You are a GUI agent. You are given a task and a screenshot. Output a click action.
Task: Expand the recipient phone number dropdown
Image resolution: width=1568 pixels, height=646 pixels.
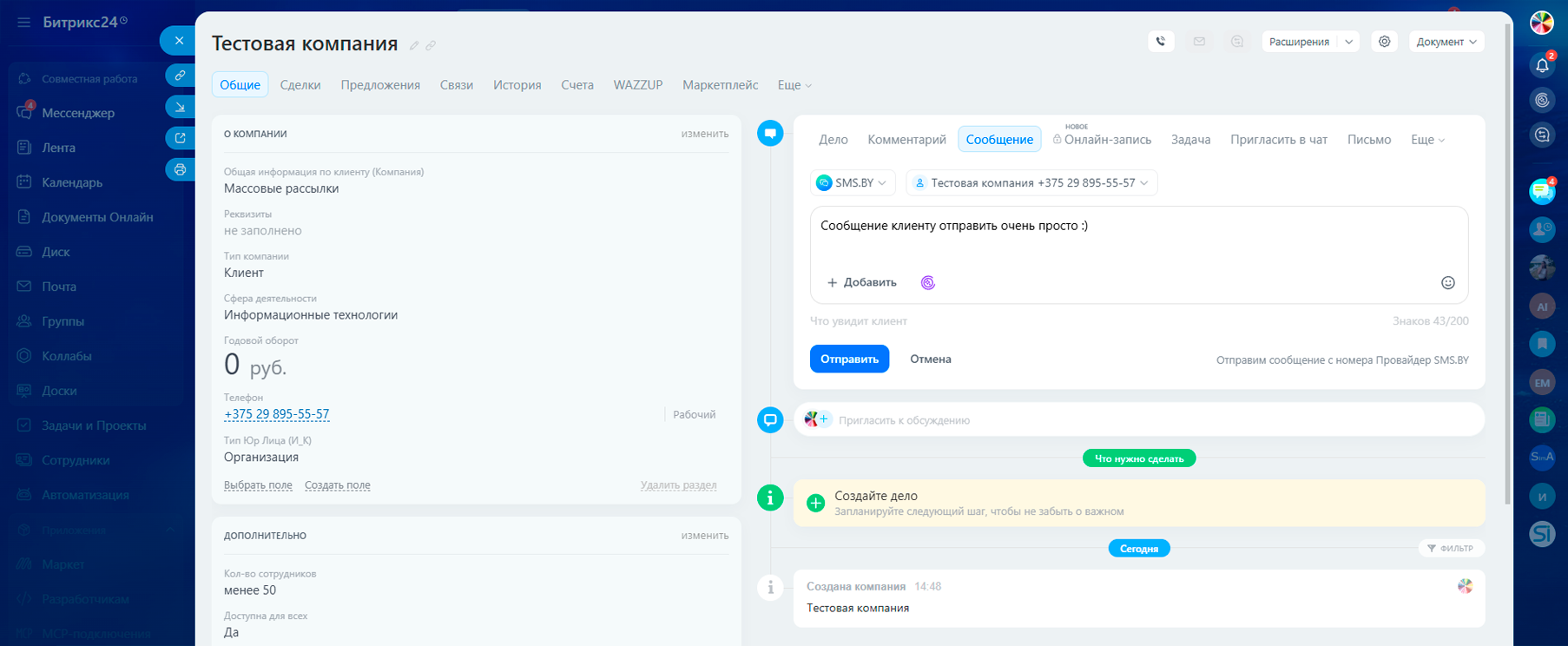[x=1031, y=183]
